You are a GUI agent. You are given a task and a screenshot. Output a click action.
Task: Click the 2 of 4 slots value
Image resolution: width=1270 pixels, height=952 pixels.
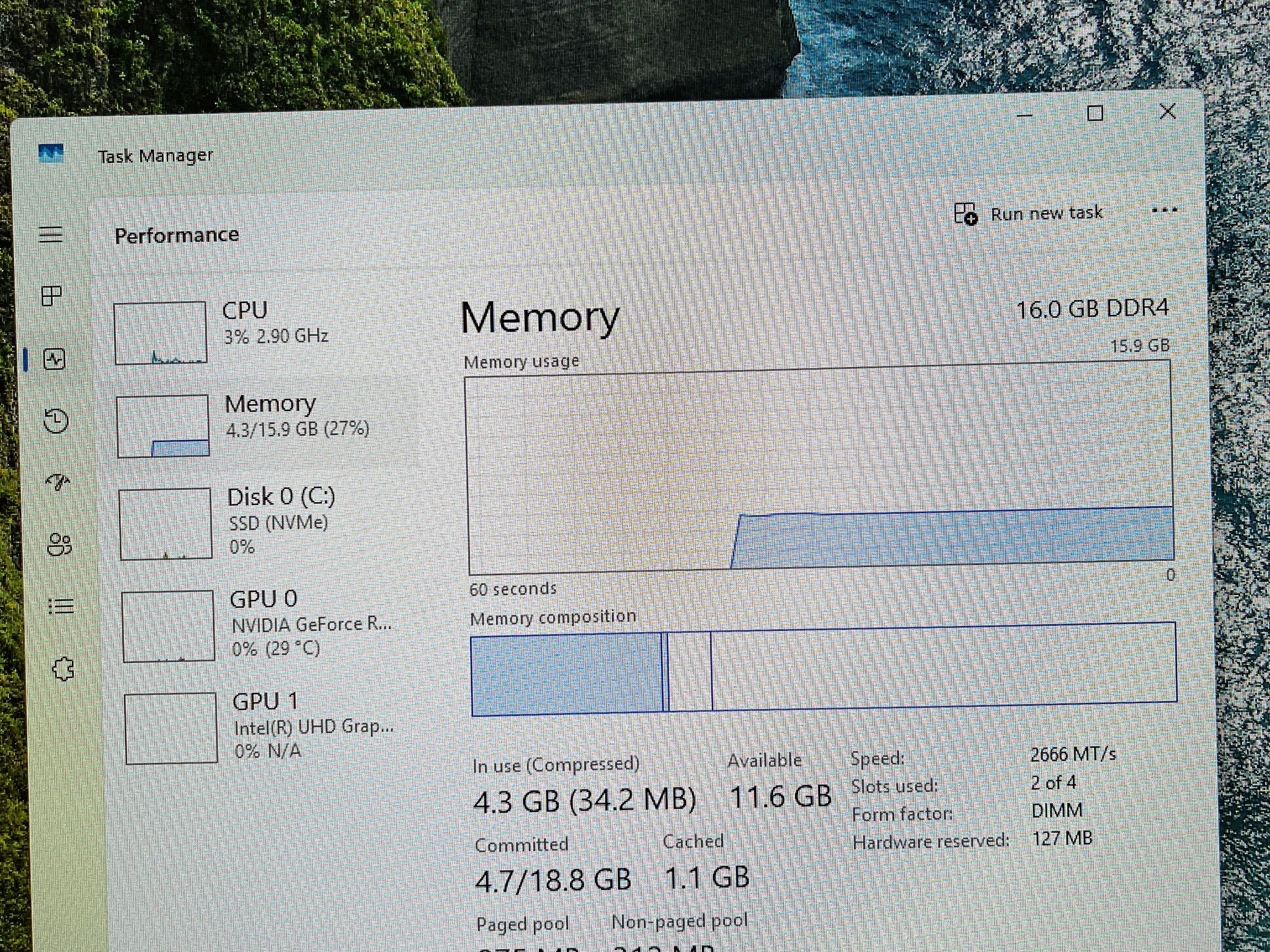(1053, 782)
